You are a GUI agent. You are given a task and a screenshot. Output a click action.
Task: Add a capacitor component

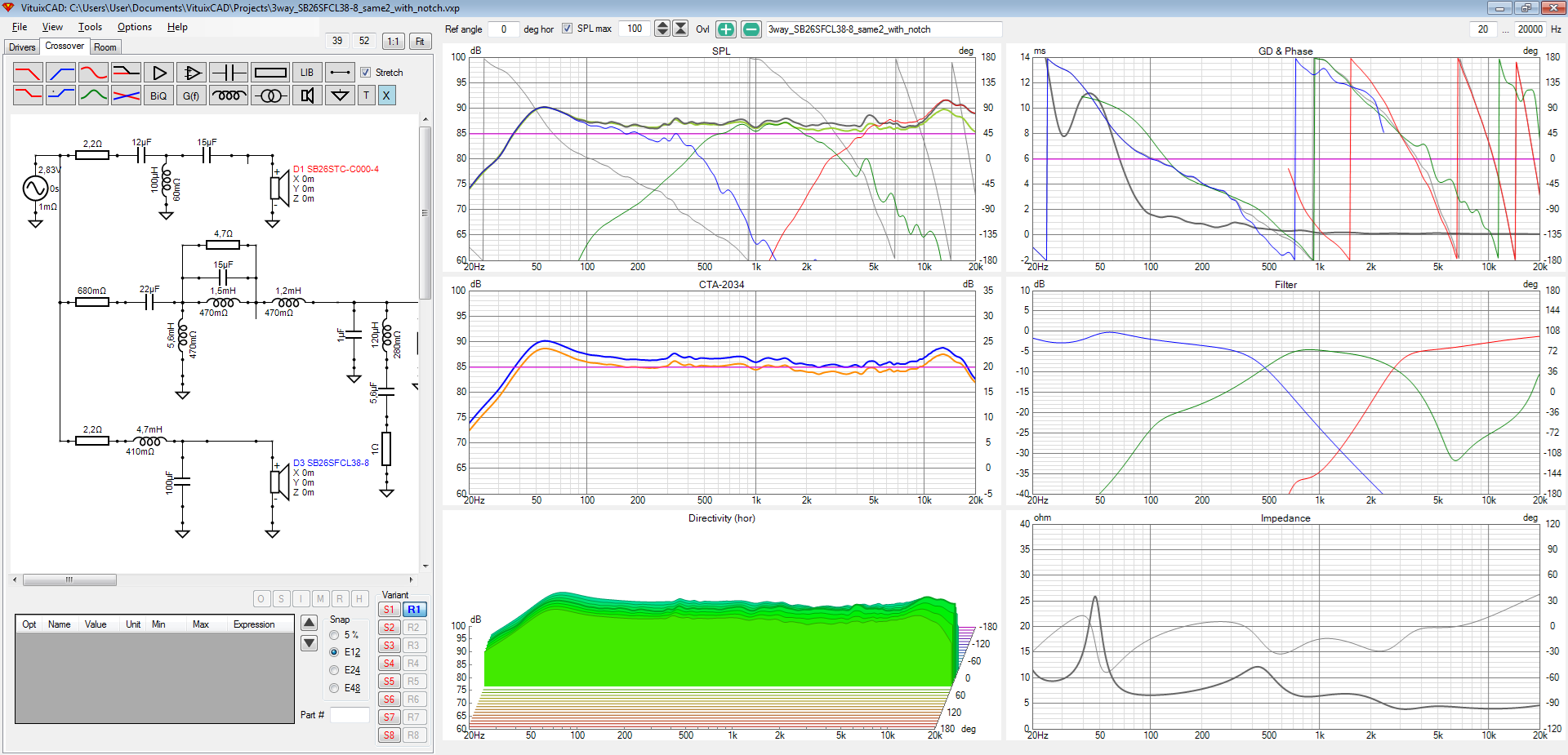click(x=229, y=73)
